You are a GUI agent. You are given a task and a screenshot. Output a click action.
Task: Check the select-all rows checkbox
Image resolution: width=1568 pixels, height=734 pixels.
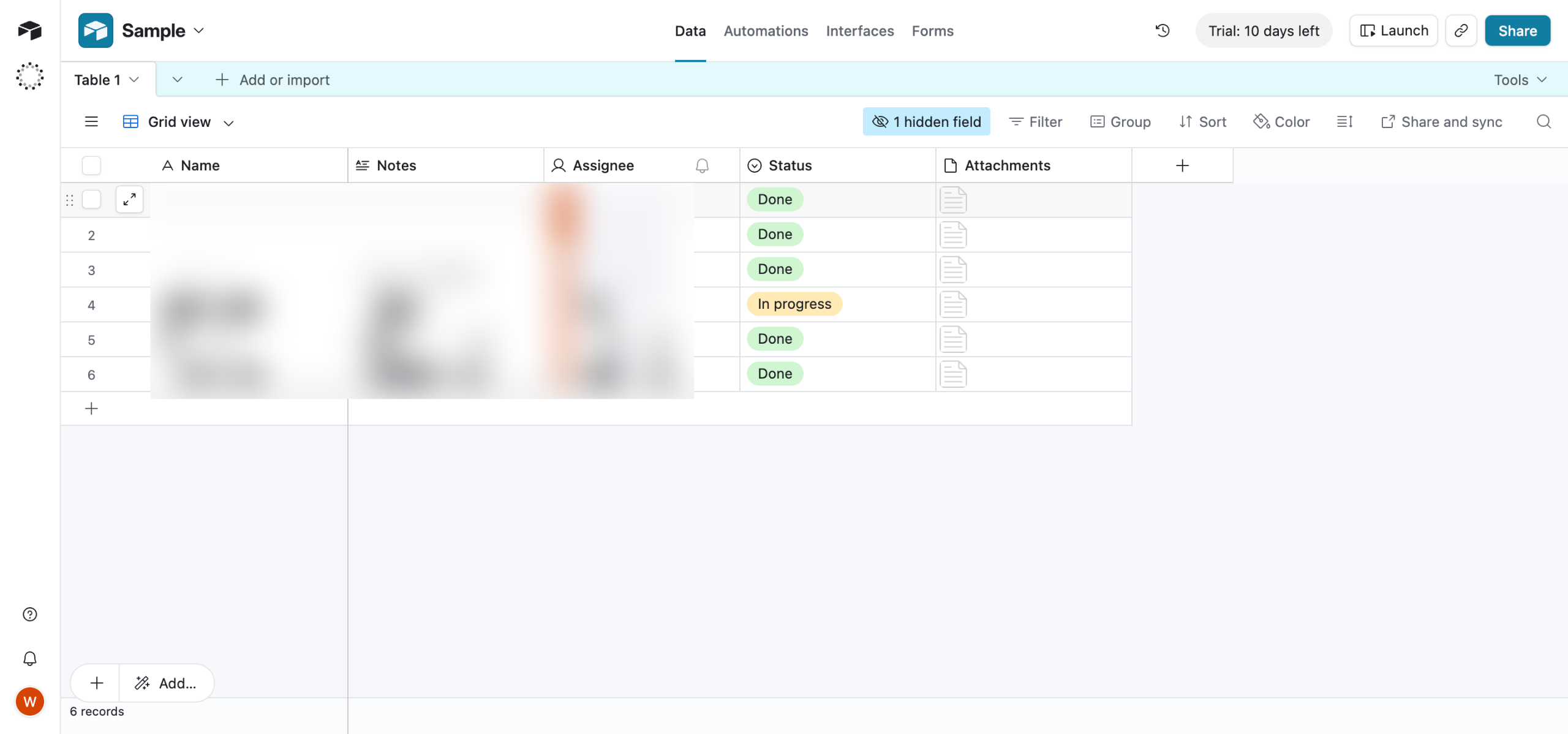click(91, 165)
